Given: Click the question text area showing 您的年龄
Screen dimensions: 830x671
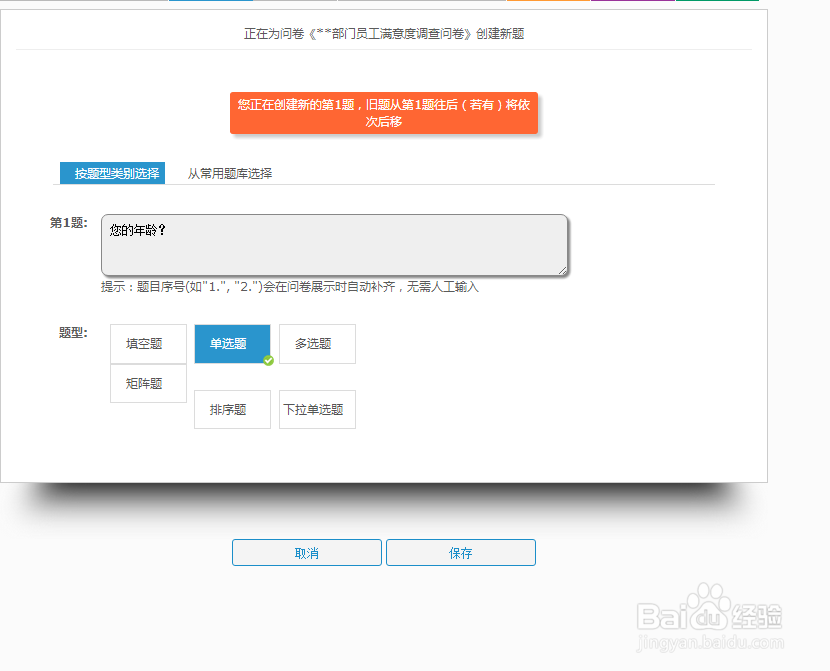Looking at the screenshot, I should click(x=333, y=244).
